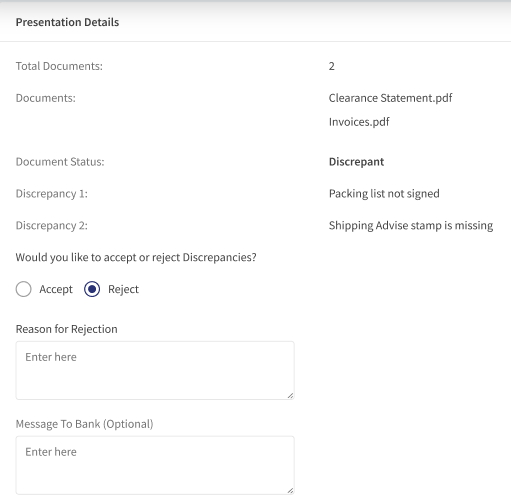Click the Discrepant status value

pyautogui.click(x=356, y=162)
